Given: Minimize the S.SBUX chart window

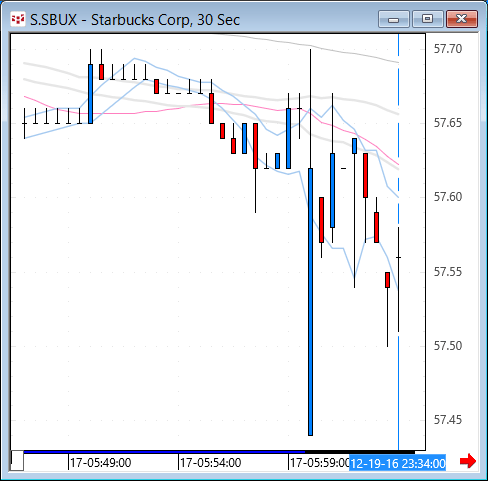Looking at the screenshot, I should [x=394, y=19].
